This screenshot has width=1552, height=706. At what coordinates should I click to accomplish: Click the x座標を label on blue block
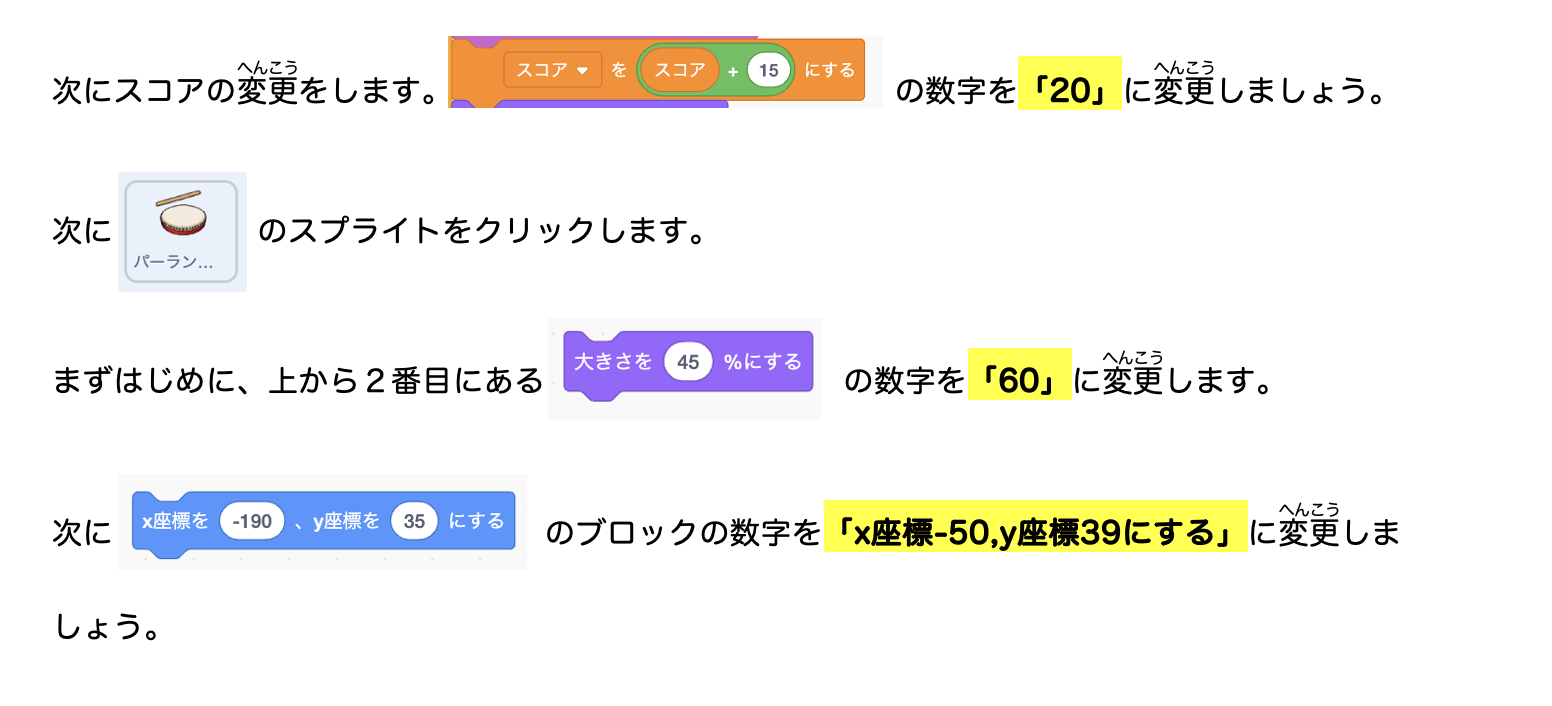pos(176,521)
